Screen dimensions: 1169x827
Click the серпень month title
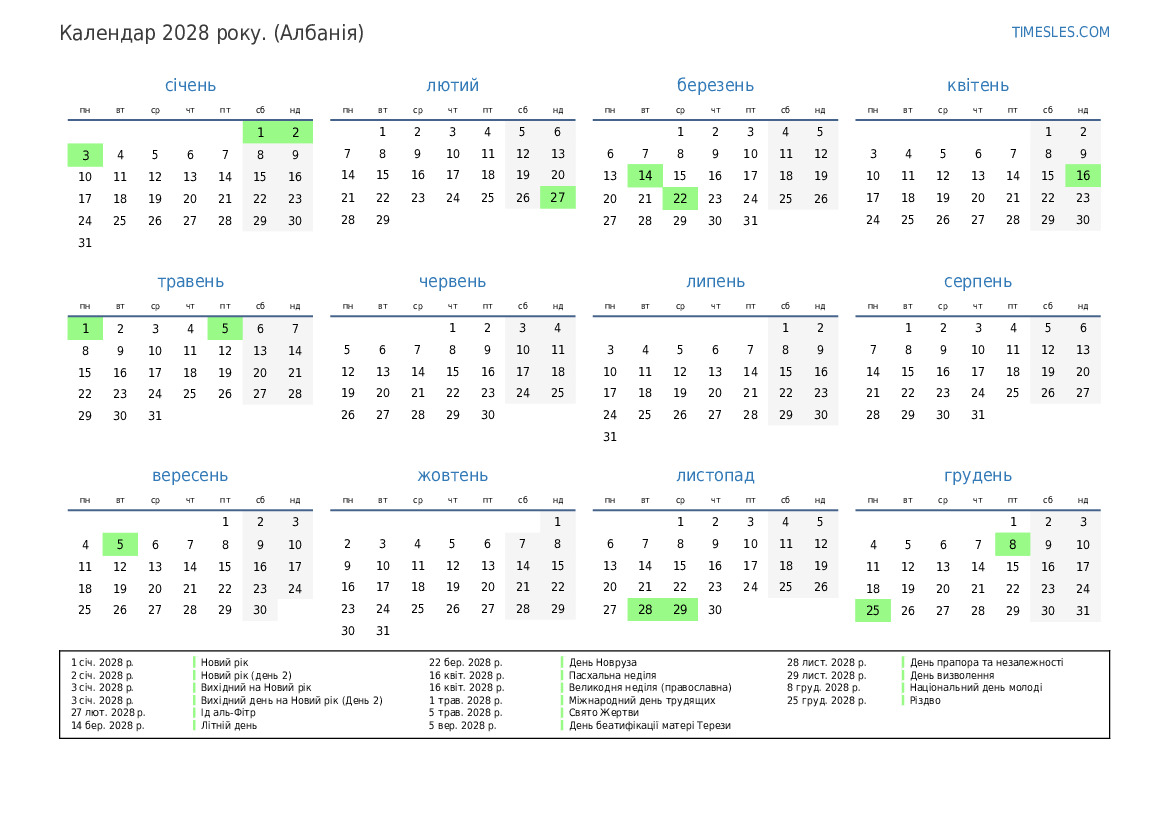point(977,282)
